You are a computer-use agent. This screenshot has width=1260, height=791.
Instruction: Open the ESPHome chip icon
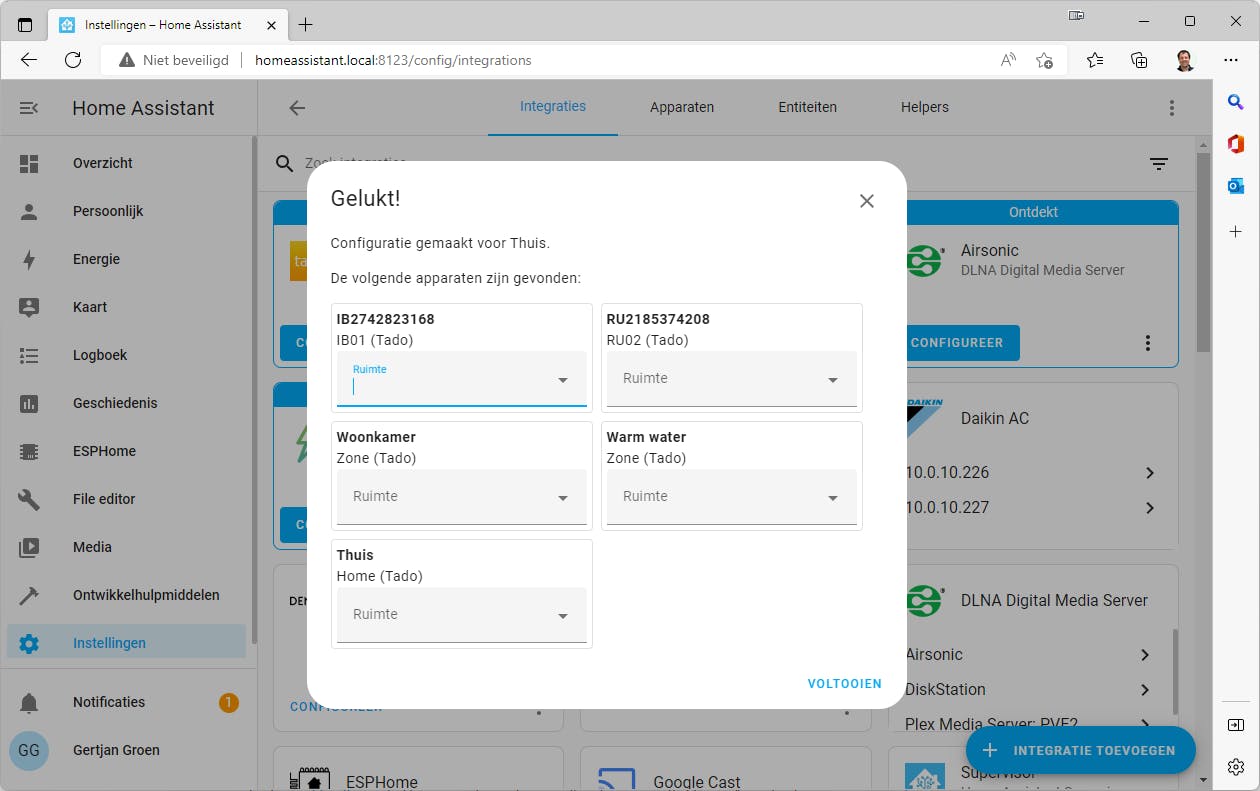point(29,451)
